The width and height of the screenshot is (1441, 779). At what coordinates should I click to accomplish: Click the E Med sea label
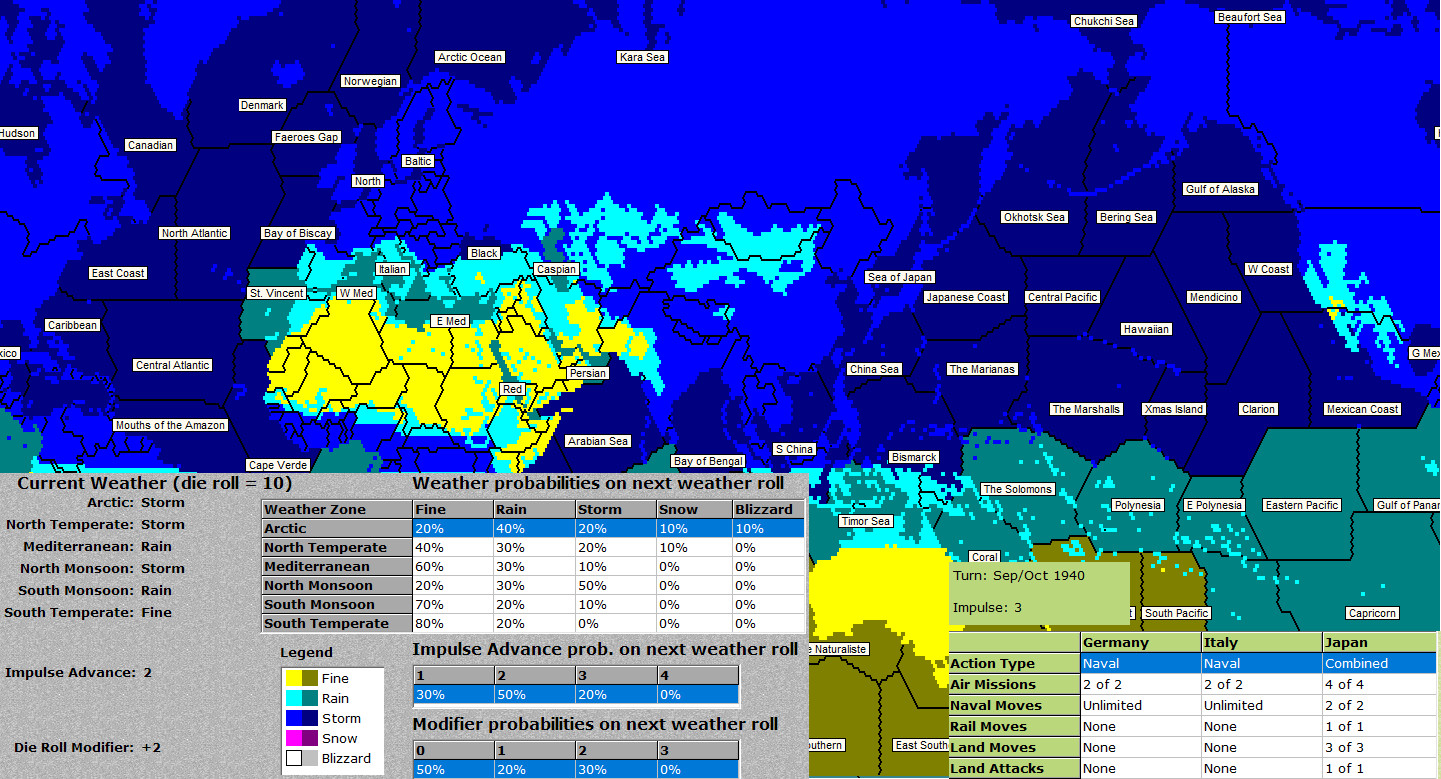tap(449, 321)
